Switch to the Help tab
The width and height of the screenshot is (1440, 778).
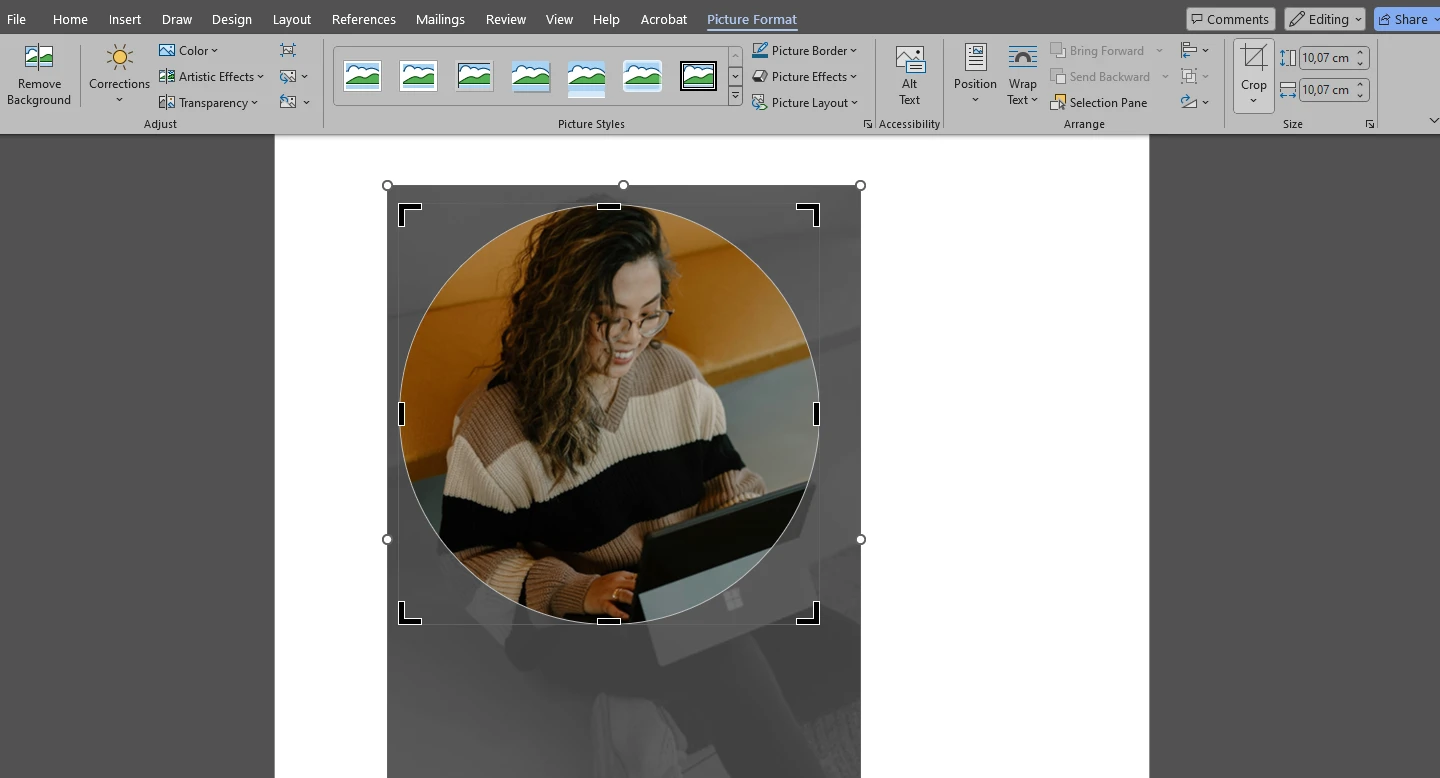coord(606,19)
